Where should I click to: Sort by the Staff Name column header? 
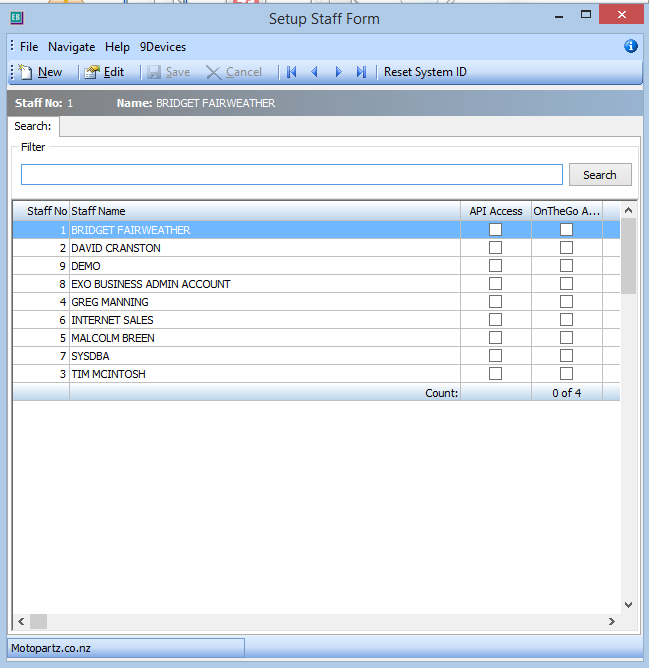tap(265, 211)
